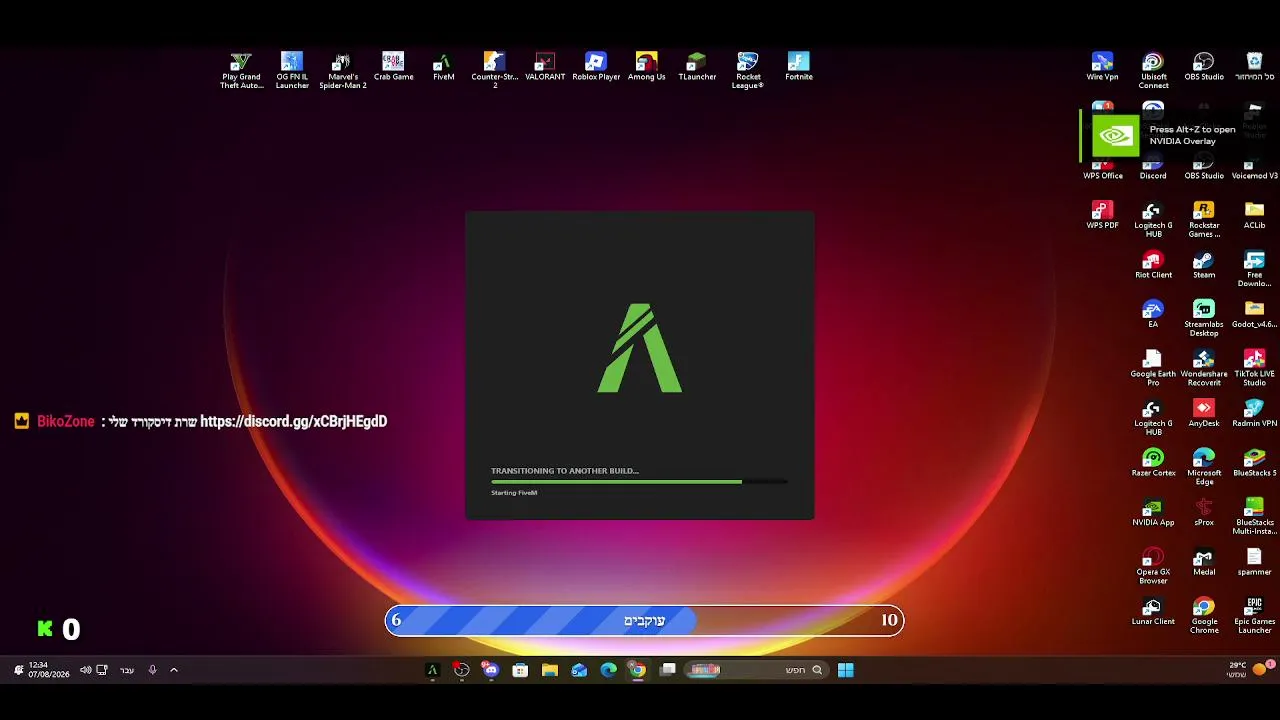Open the keyboard language switcher
This screenshot has height=720, width=1280.
(127, 670)
